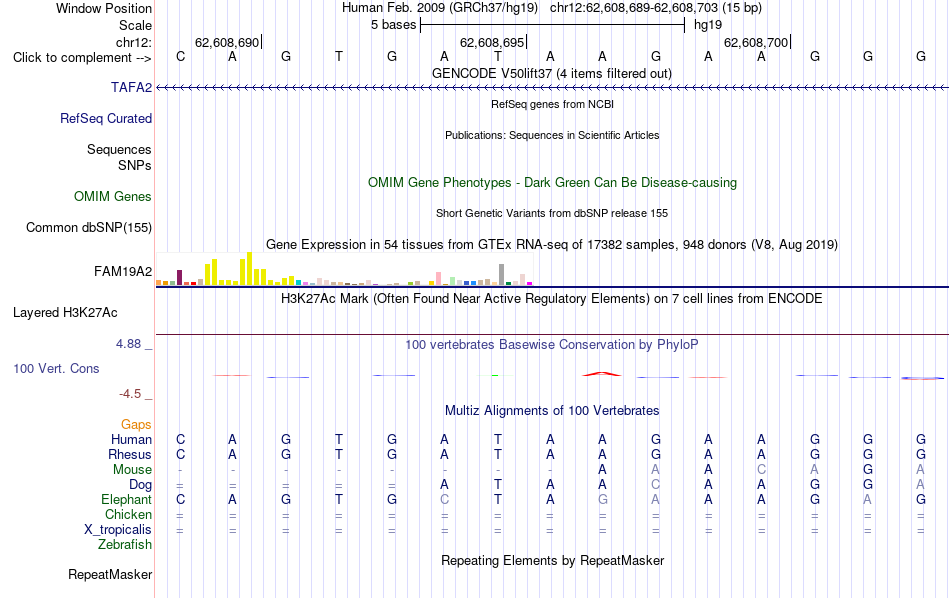Viewport: 950px width, 598px height.
Task: Click the red PhyloP conservation peak
Action: 602,374
